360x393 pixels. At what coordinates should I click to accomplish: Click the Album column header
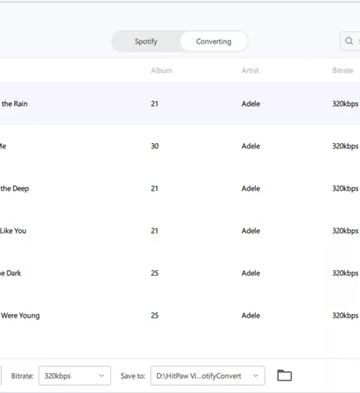click(161, 70)
